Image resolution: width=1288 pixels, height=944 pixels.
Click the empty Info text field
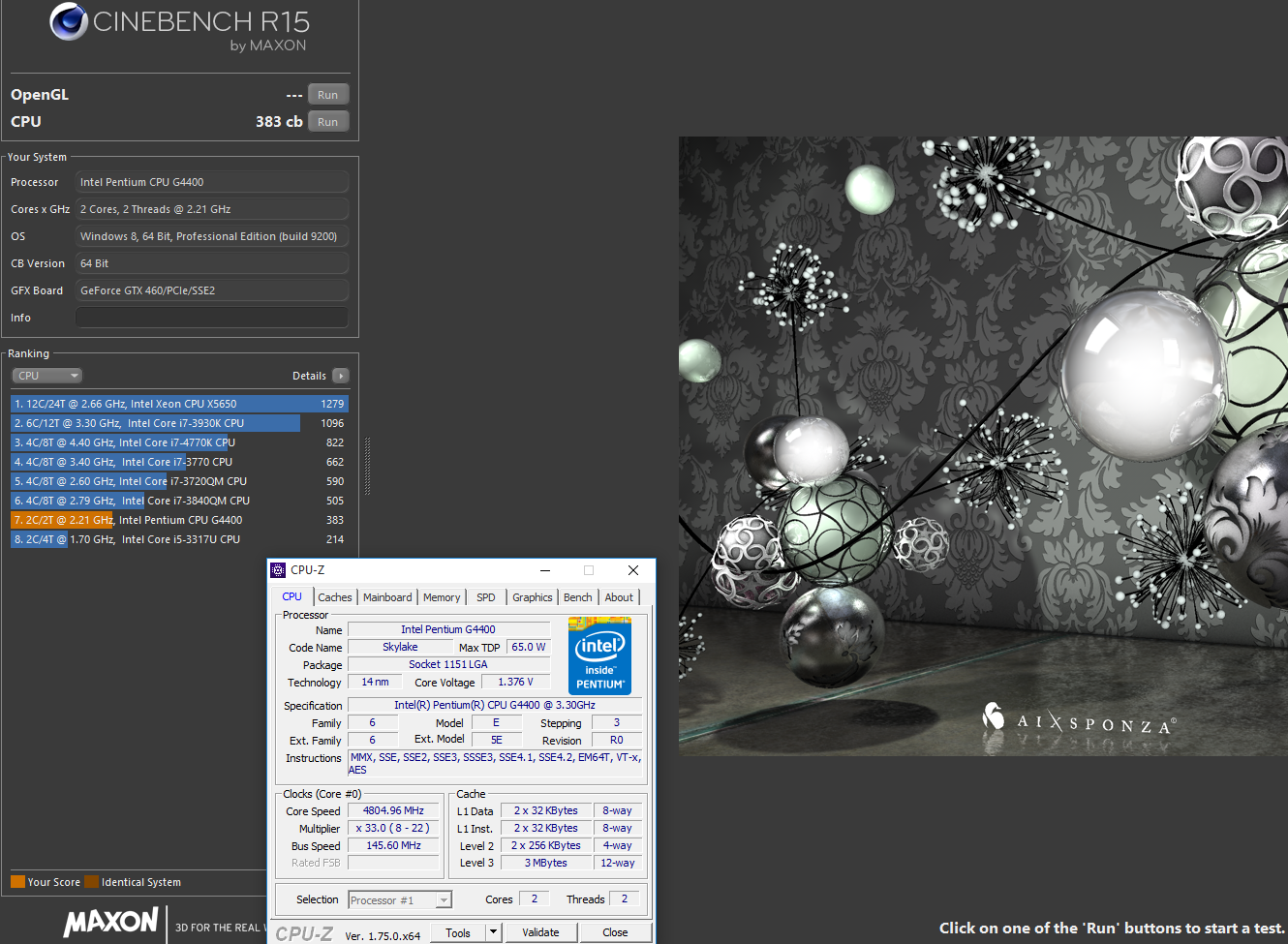pyautogui.click(x=211, y=318)
